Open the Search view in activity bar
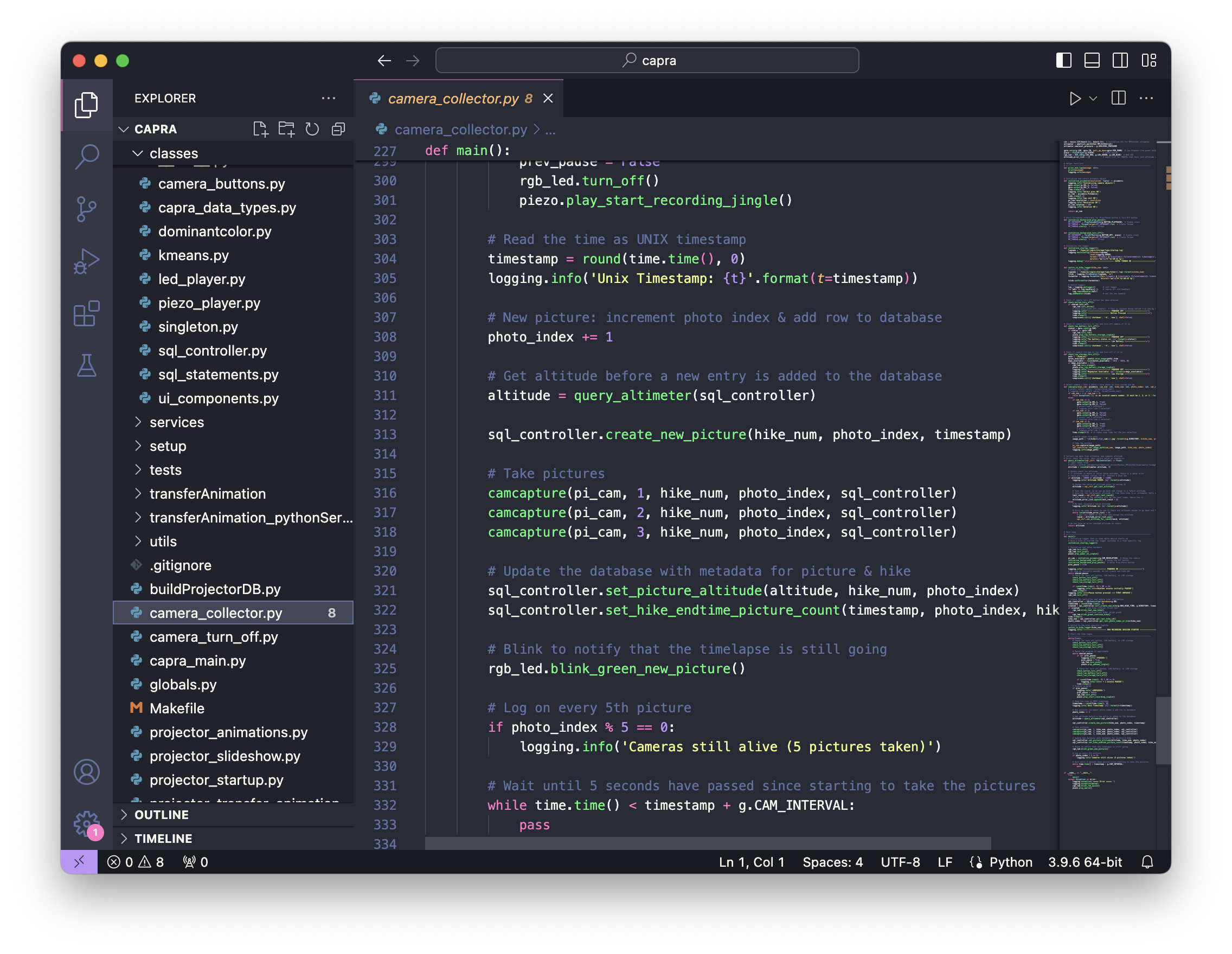Image resolution: width=1232 pixels, height=954 pixels. pyautogui.click(x=86, y=156)
